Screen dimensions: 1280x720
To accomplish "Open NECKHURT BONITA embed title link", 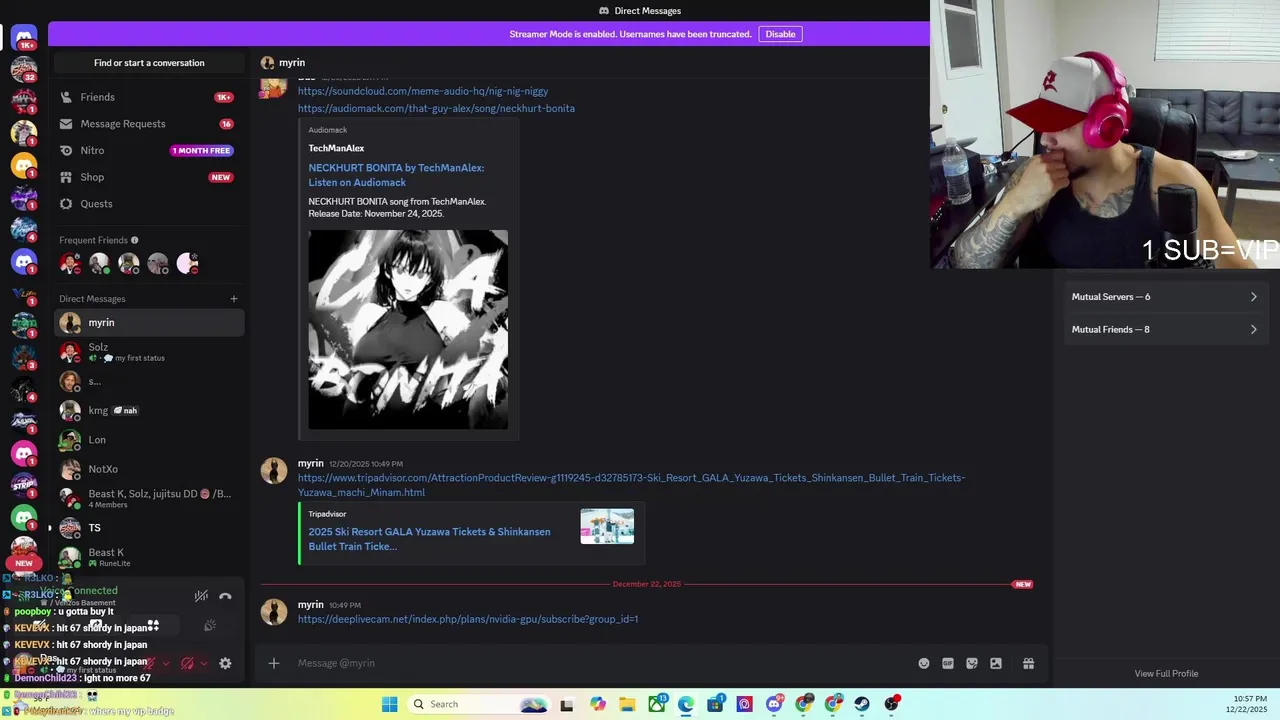I will click(x=396, y=175).
